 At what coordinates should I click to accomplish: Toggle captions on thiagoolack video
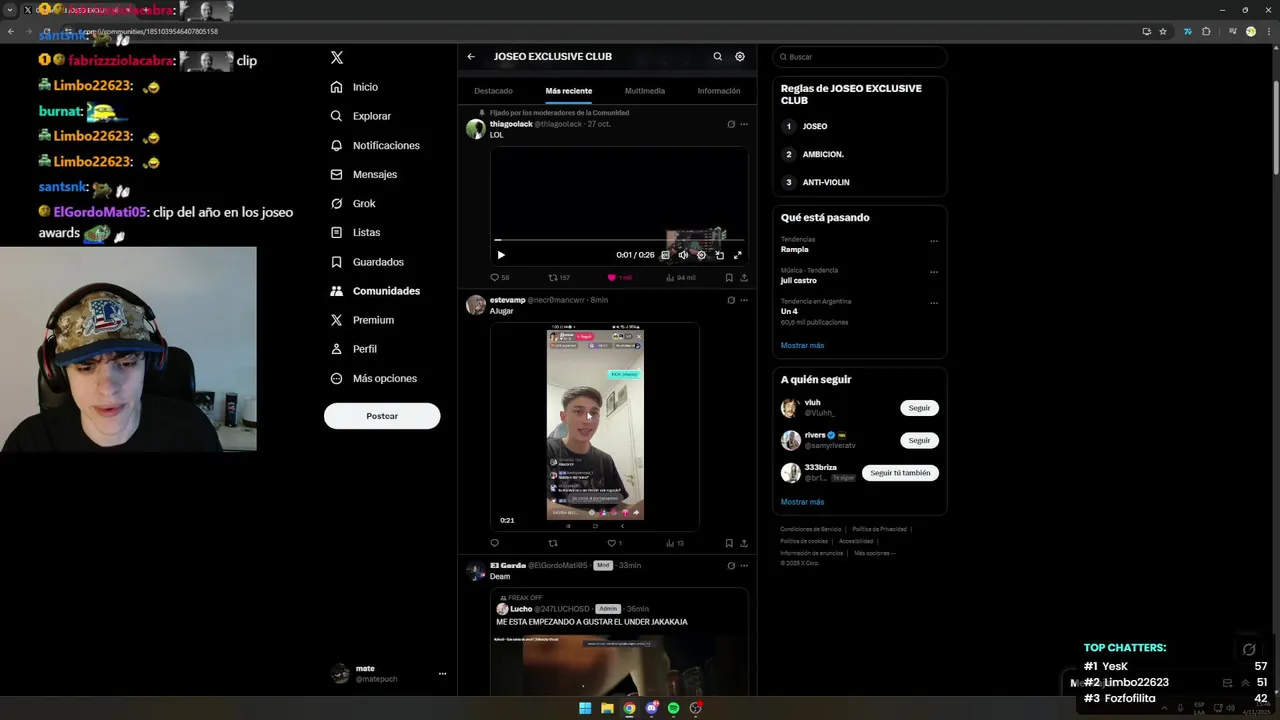click(665, 255)
